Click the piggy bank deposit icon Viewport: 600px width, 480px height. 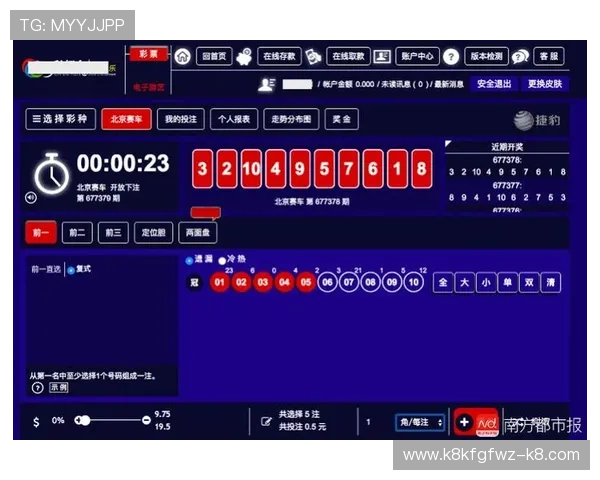pyautogui.click(x=245, y=57)
